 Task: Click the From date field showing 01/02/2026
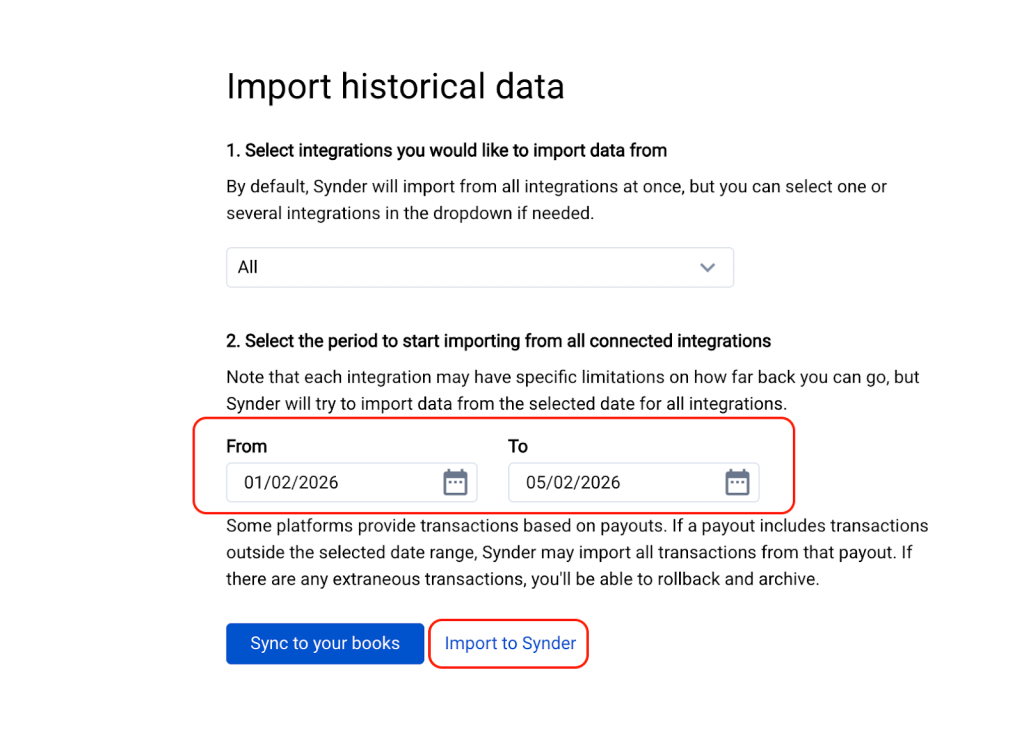pos(330,482)
